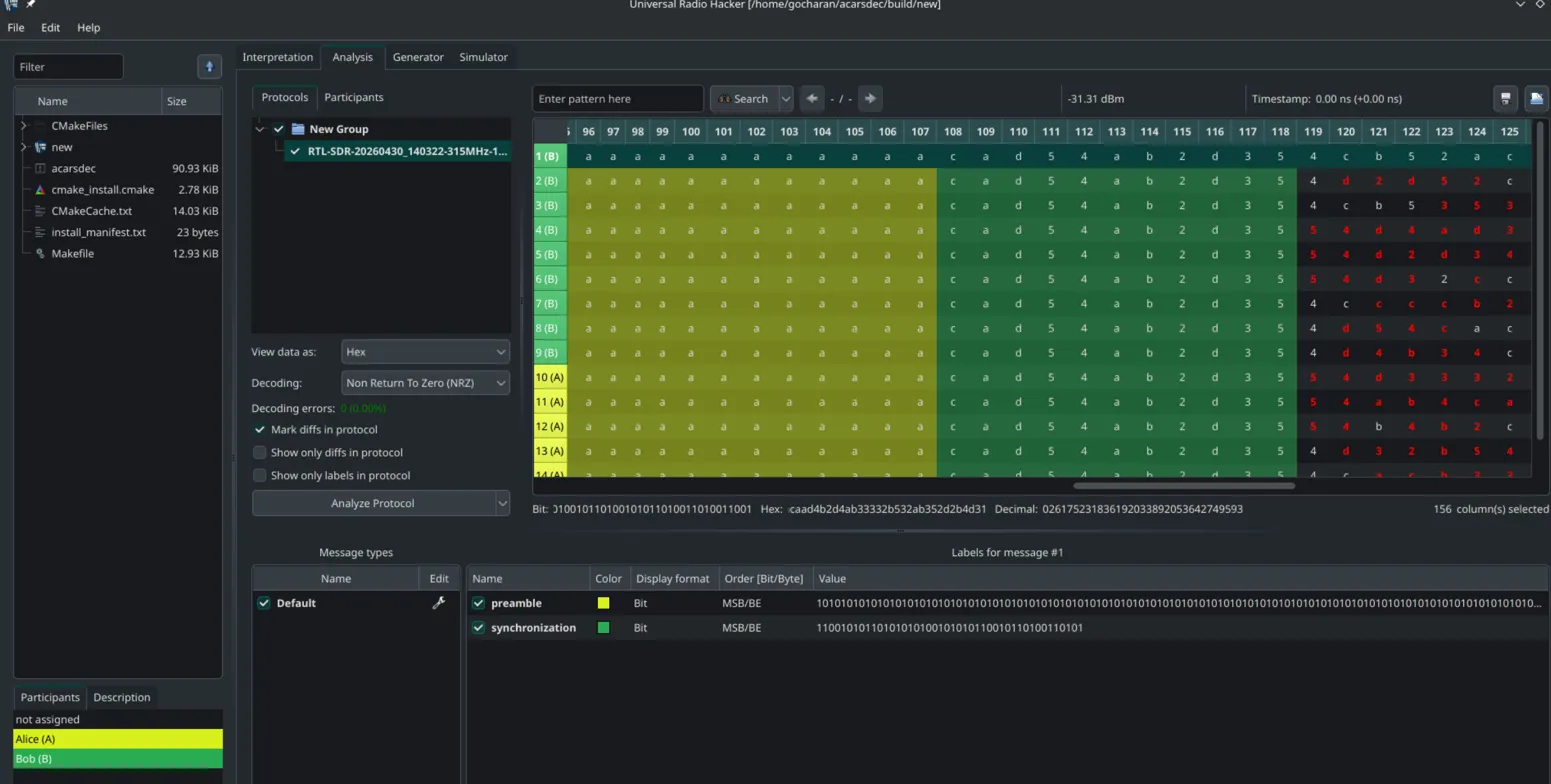
Task: Click the green synchronization color swatch
Action: point(603,628)
